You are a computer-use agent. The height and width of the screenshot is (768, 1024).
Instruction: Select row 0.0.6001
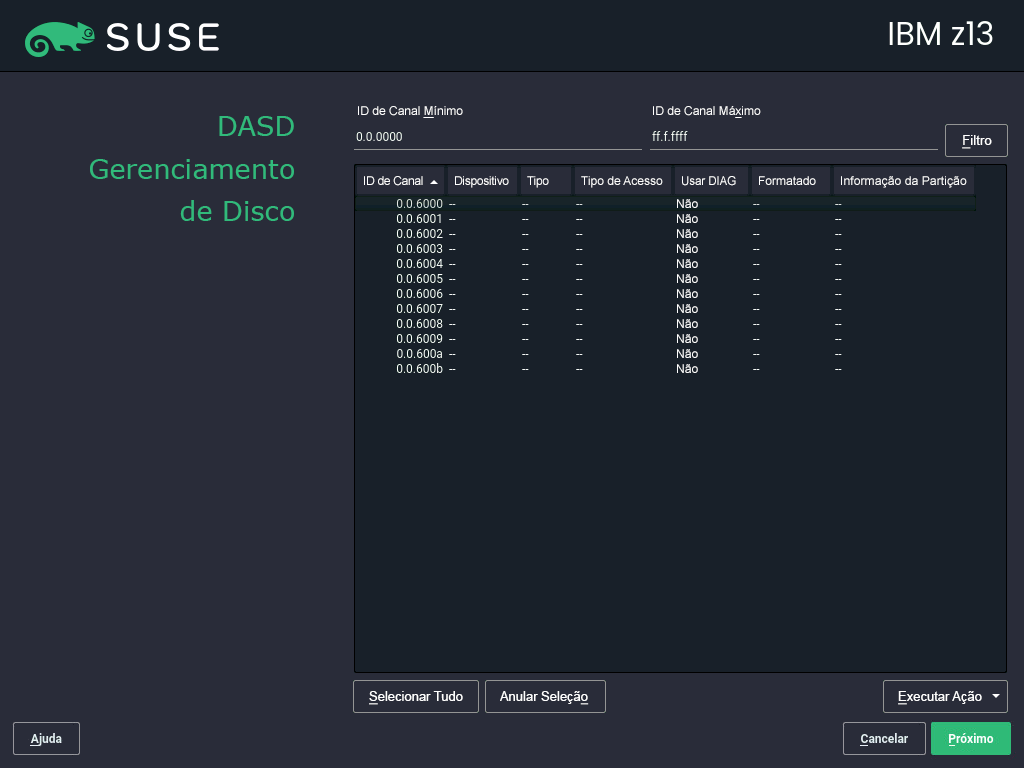665,219
